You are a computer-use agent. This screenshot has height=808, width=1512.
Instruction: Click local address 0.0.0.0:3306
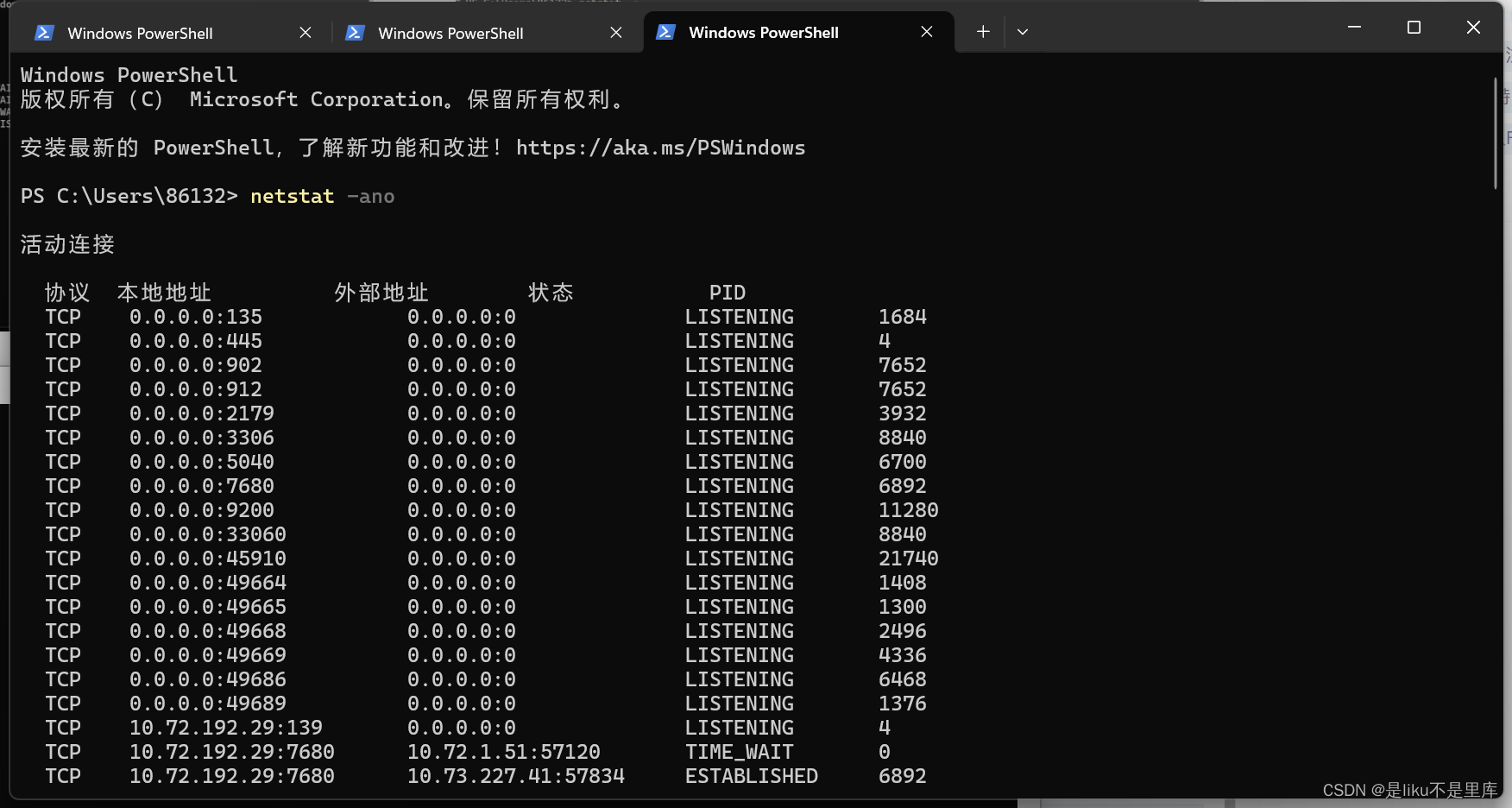202,439
